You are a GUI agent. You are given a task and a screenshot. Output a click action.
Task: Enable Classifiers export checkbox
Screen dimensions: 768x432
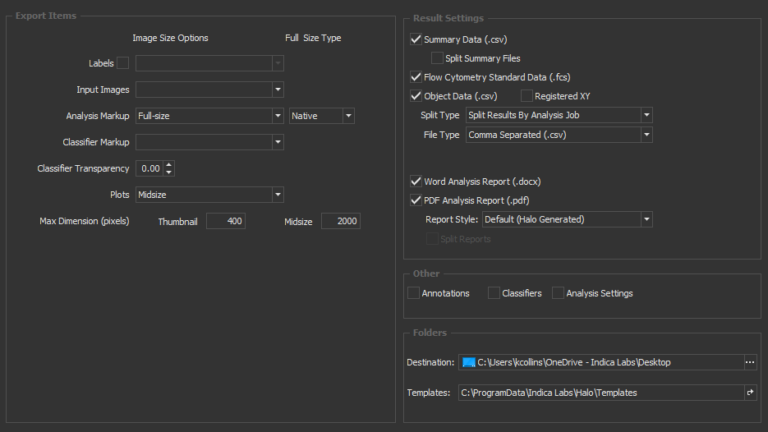(494, 293)
